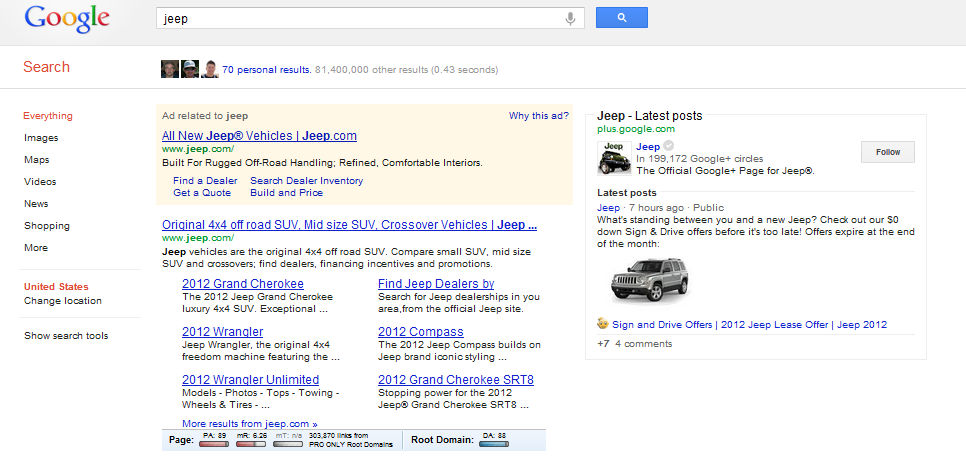Click the microphone voice search icon
Viewport: 966px width, 467px height.
(571, 18)
